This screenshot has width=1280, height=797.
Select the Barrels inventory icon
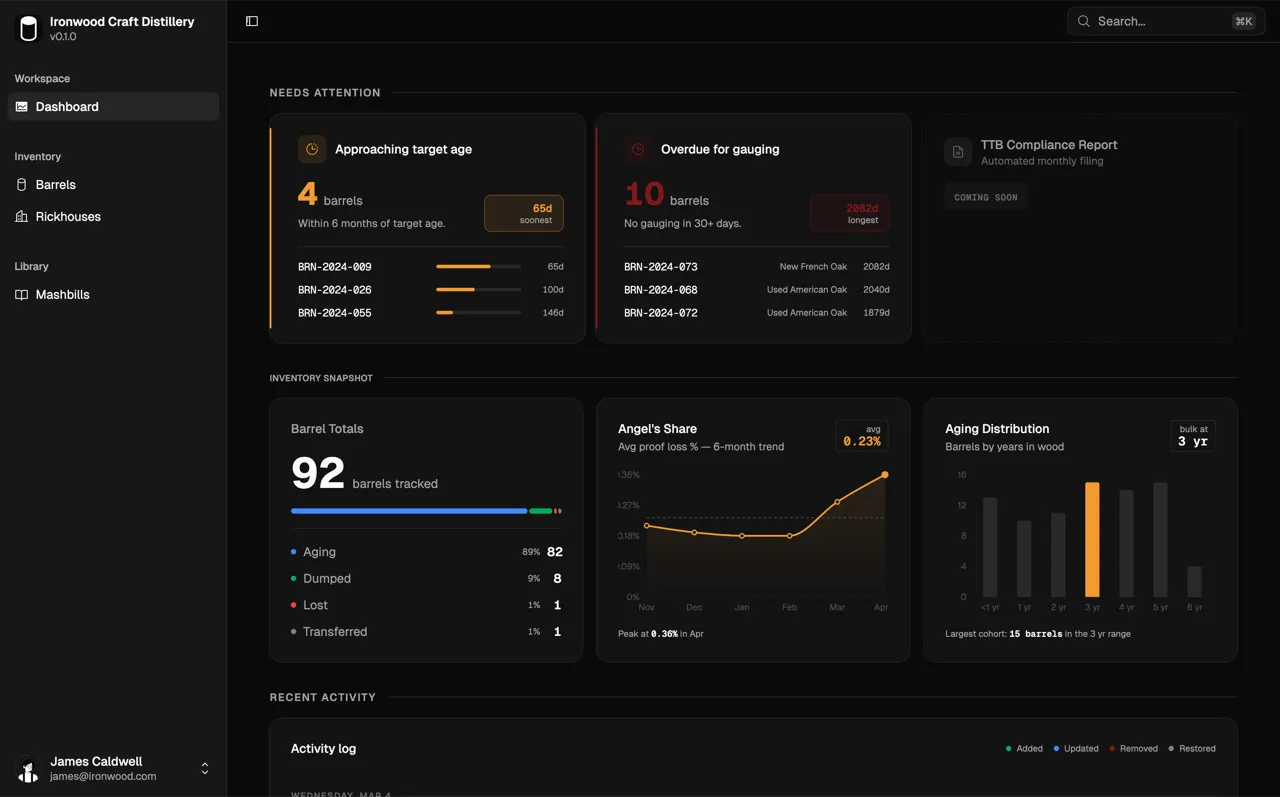tap(21, 184)
